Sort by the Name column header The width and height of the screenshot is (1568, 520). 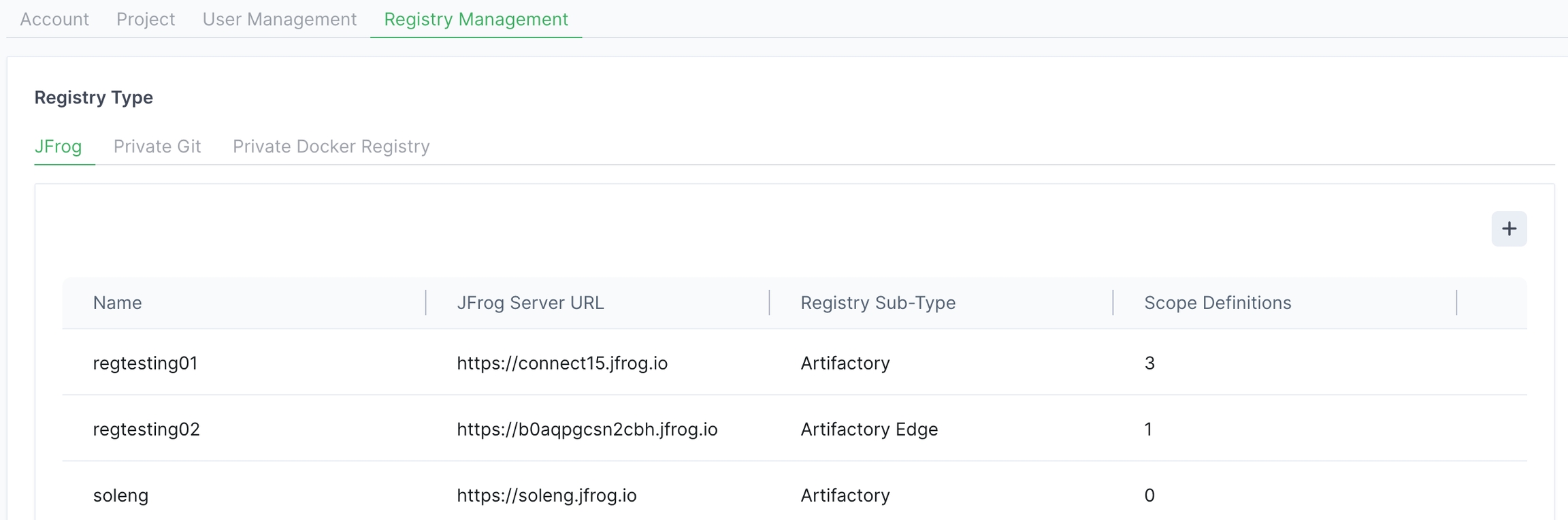tap(117, 303)
